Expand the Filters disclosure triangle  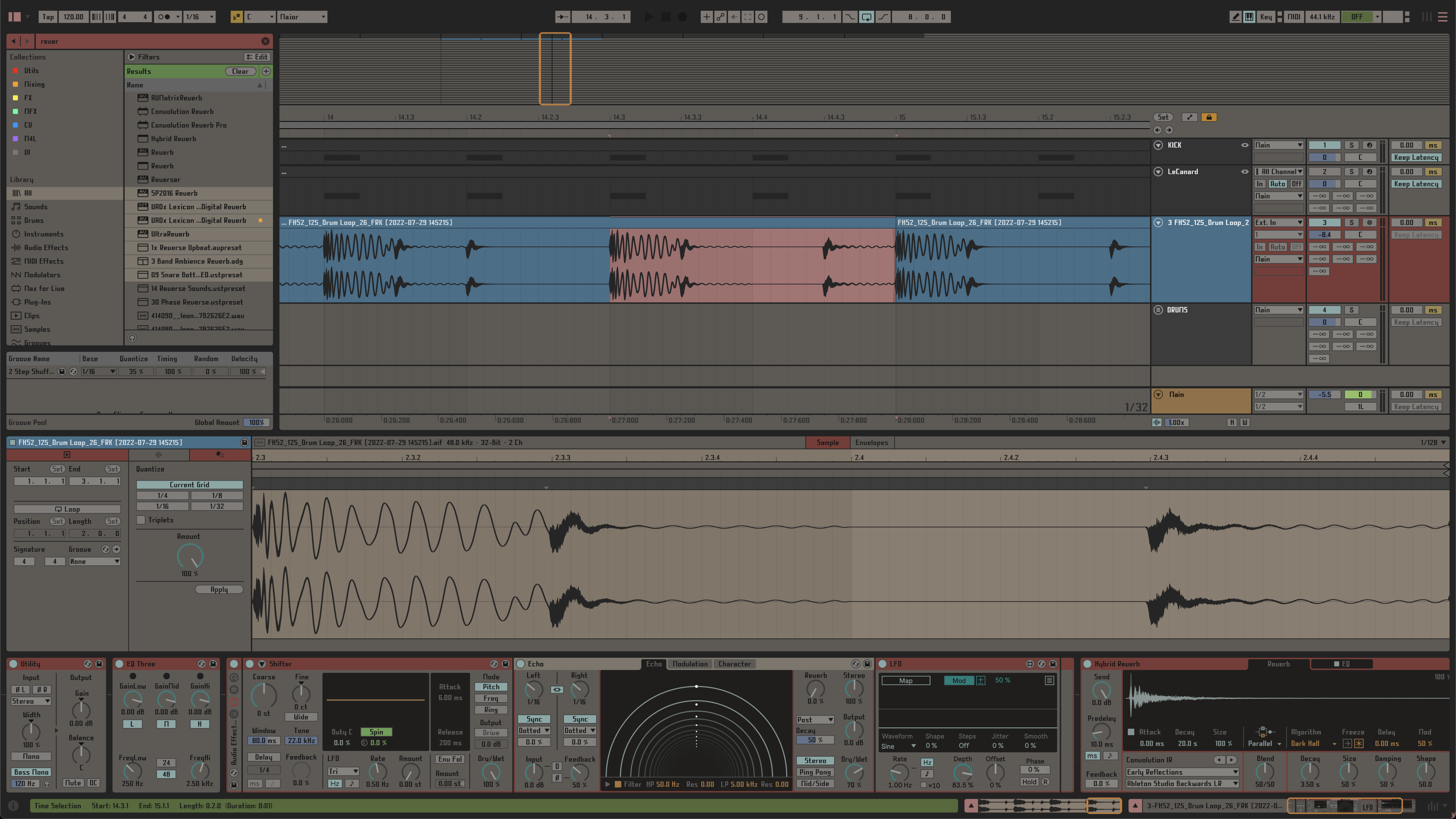pyautogui.click(x=132, y=57)
